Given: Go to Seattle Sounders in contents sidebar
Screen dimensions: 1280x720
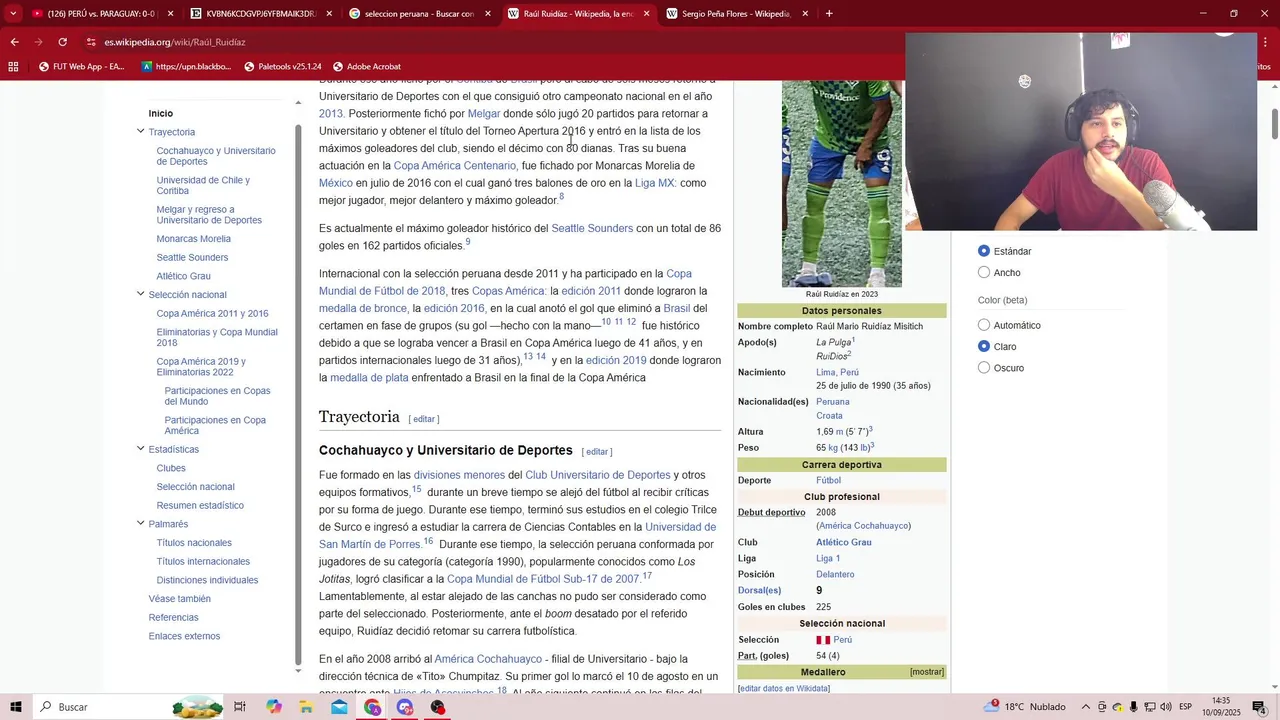Looking at the screenshot, I should coord(192,257).
